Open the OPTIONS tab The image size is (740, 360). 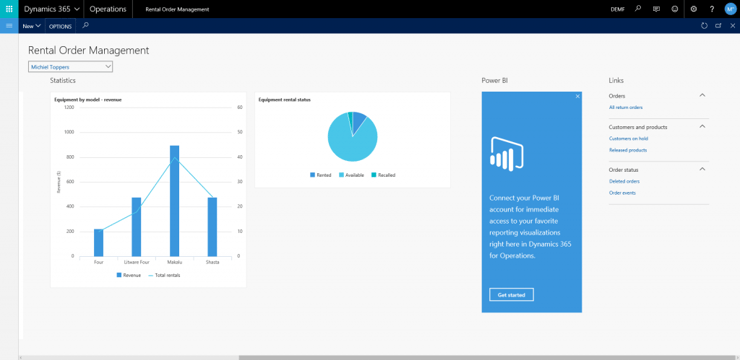coord(60,26)
